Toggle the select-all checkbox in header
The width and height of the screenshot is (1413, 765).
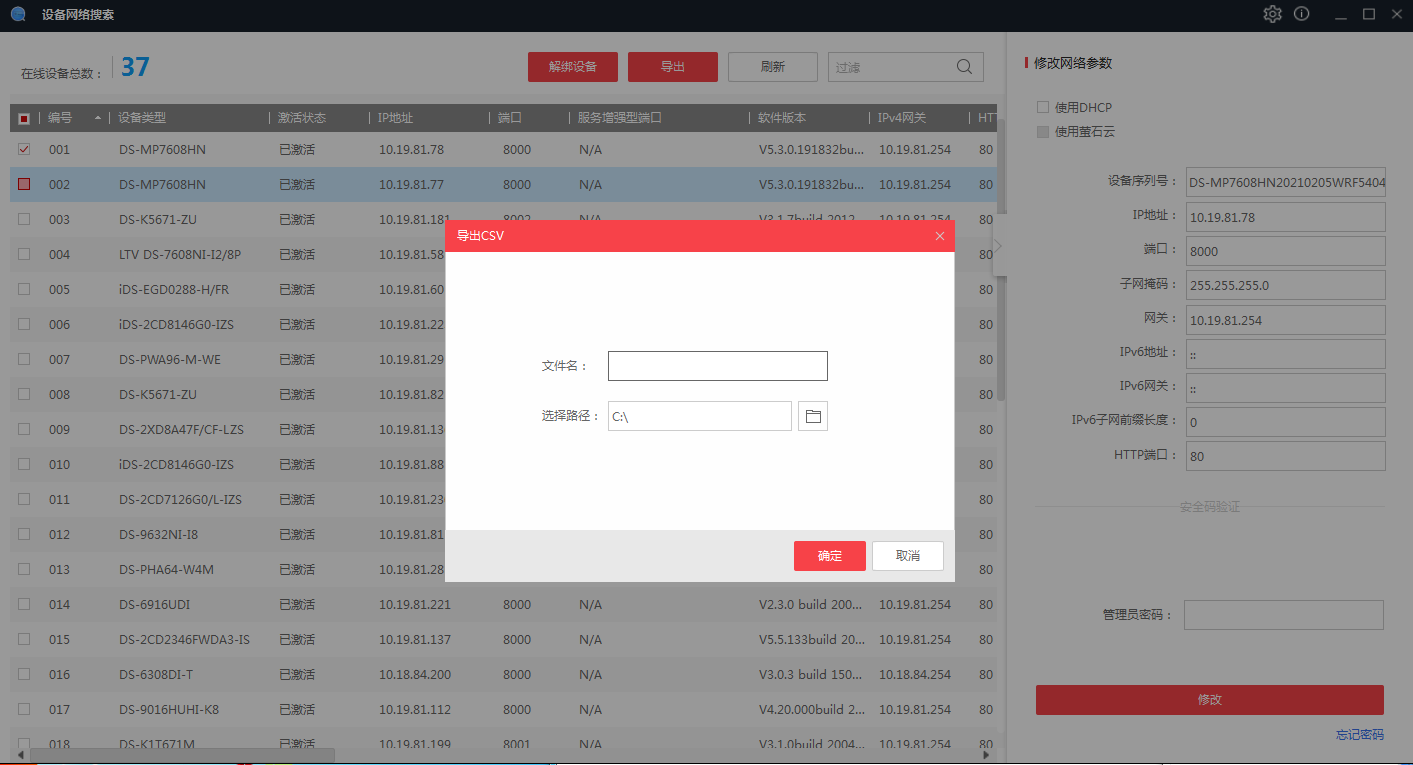(24, 118)
